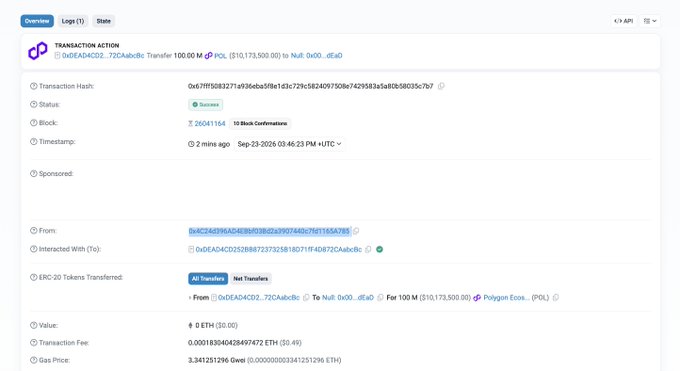Expand the timestamp +UTC format dropdown
The height and width of the screenshot is (371, 680).
(289, 144)
